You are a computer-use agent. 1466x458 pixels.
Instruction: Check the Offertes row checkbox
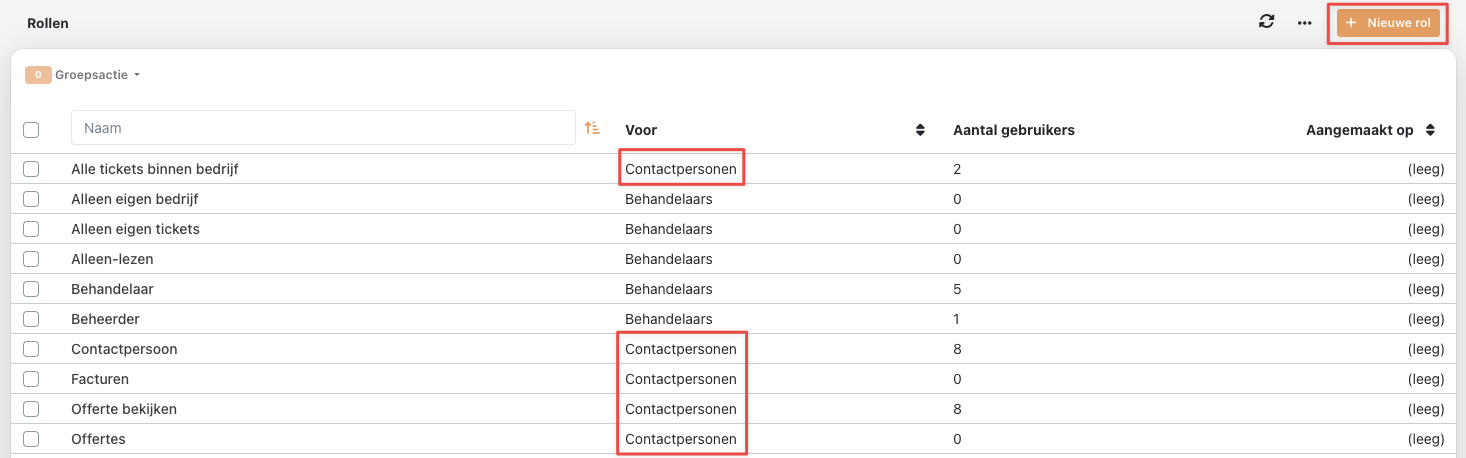click(x=31, y=439)
